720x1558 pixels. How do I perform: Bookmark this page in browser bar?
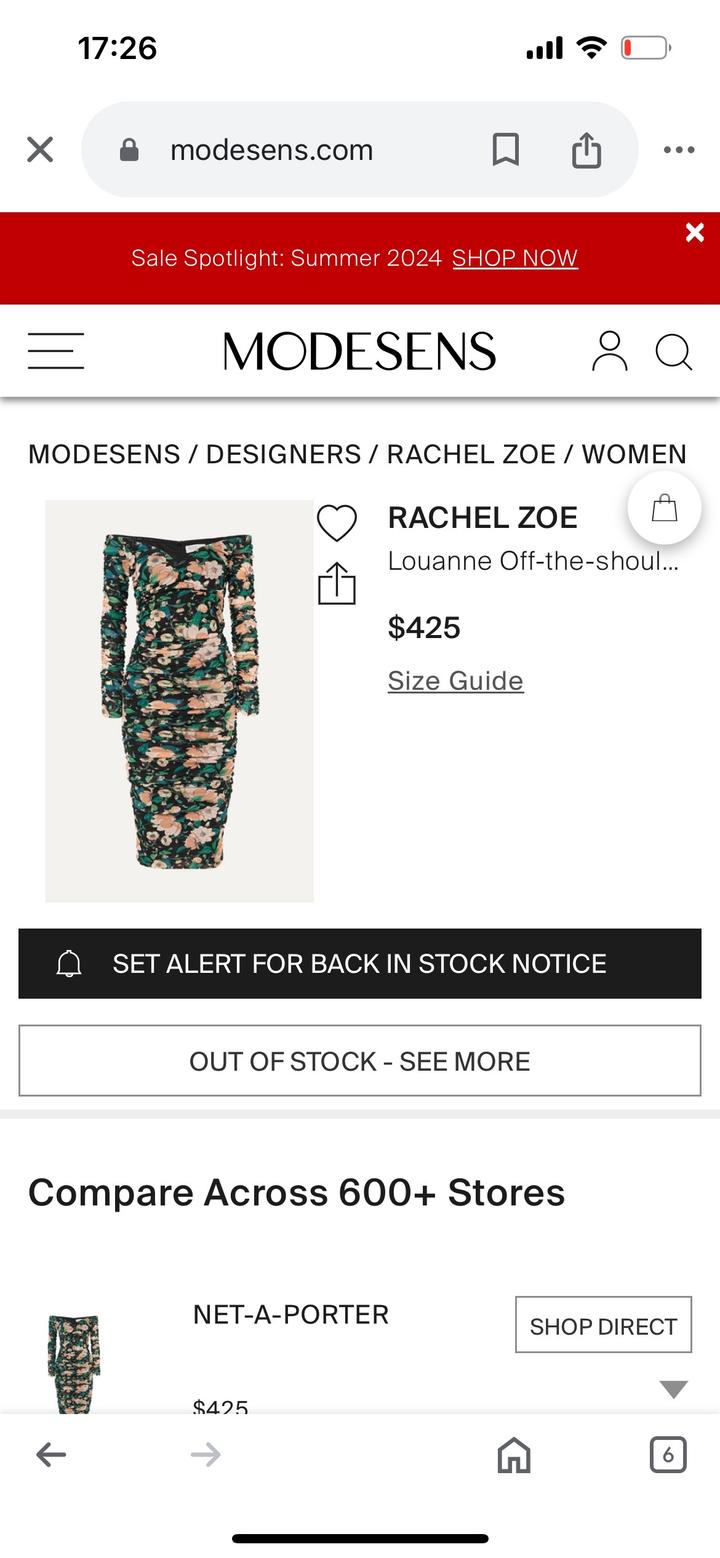[x=505, y=150]
